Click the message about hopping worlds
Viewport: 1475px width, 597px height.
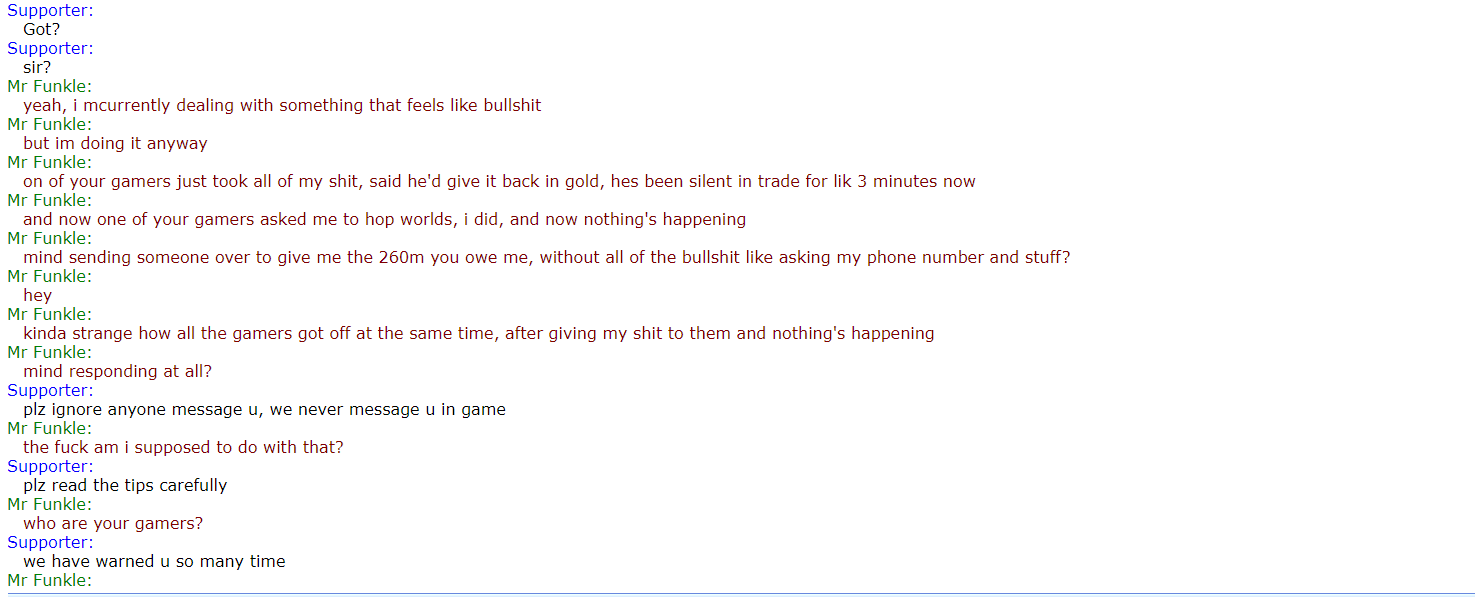[x=384, y=219]
